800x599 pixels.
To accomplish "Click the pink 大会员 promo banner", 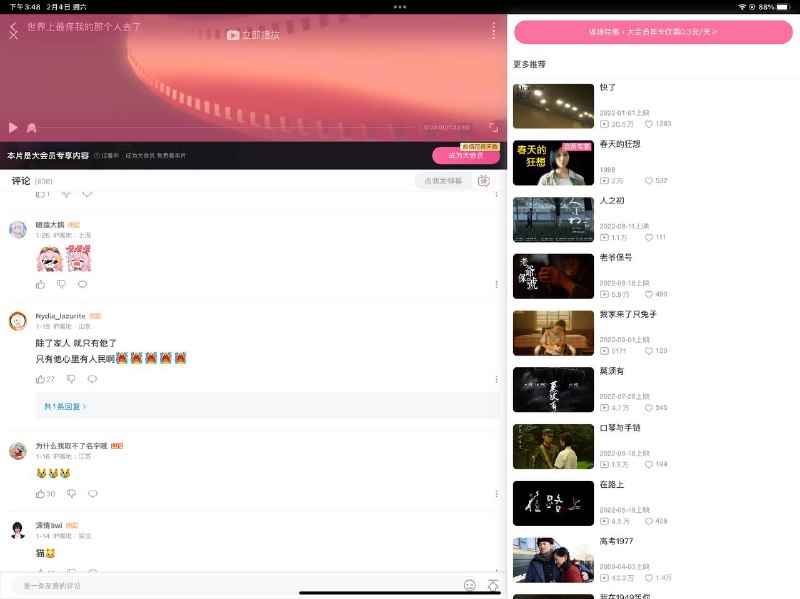I will click(x=653, y=32).
